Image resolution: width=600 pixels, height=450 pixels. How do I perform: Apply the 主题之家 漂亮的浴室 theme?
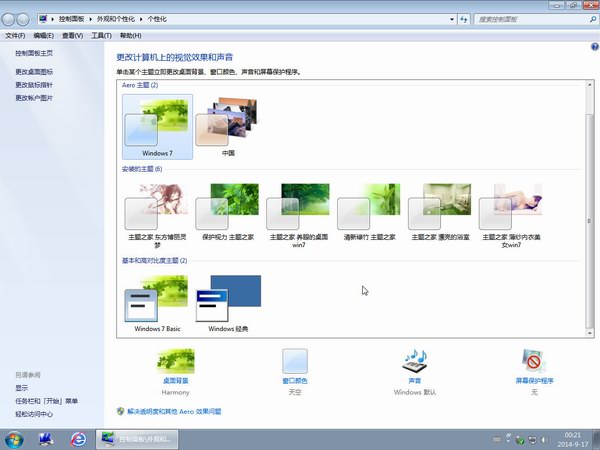(440, 212)
